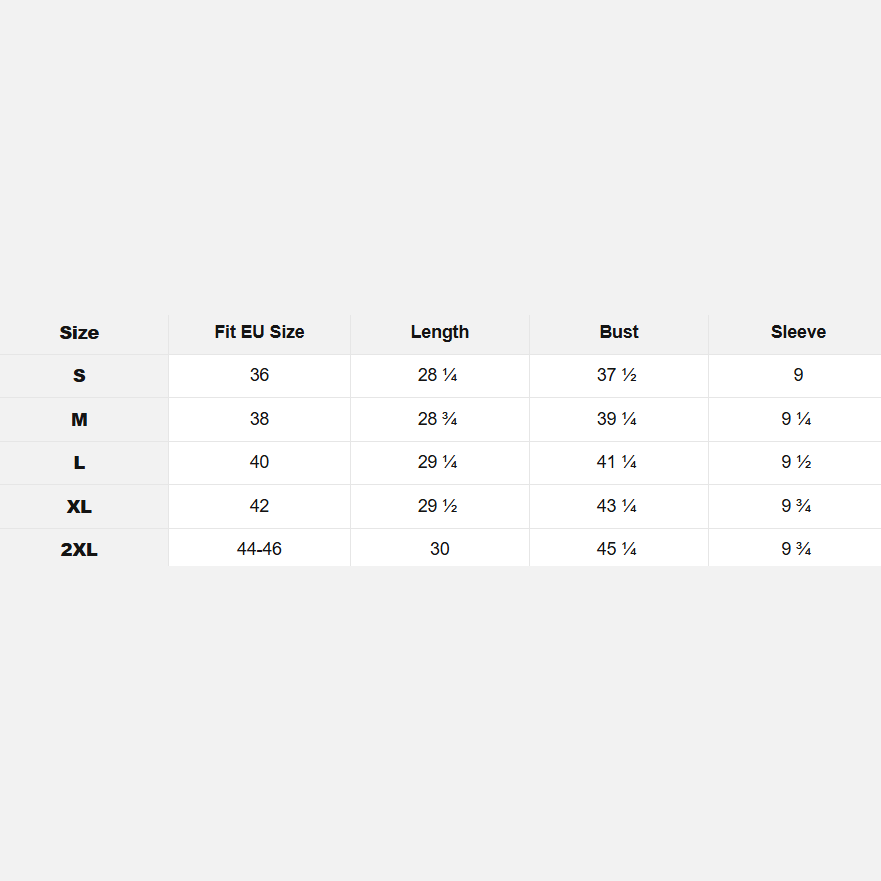Select the L size row label
The height and width of the screenshot is (881, 881).
pyautogui.click(x=79, y=462)
